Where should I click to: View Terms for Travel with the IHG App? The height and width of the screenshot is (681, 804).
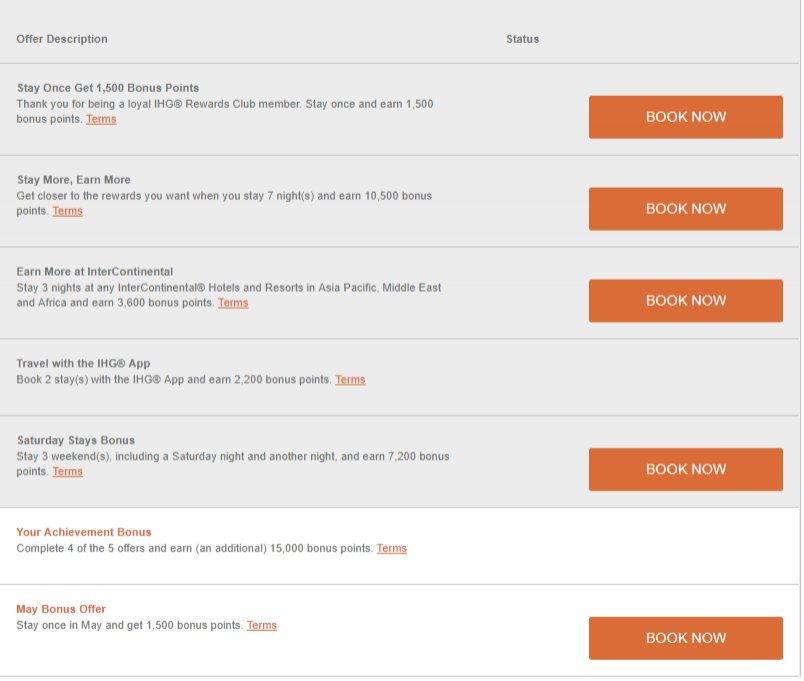coord(350,379)
